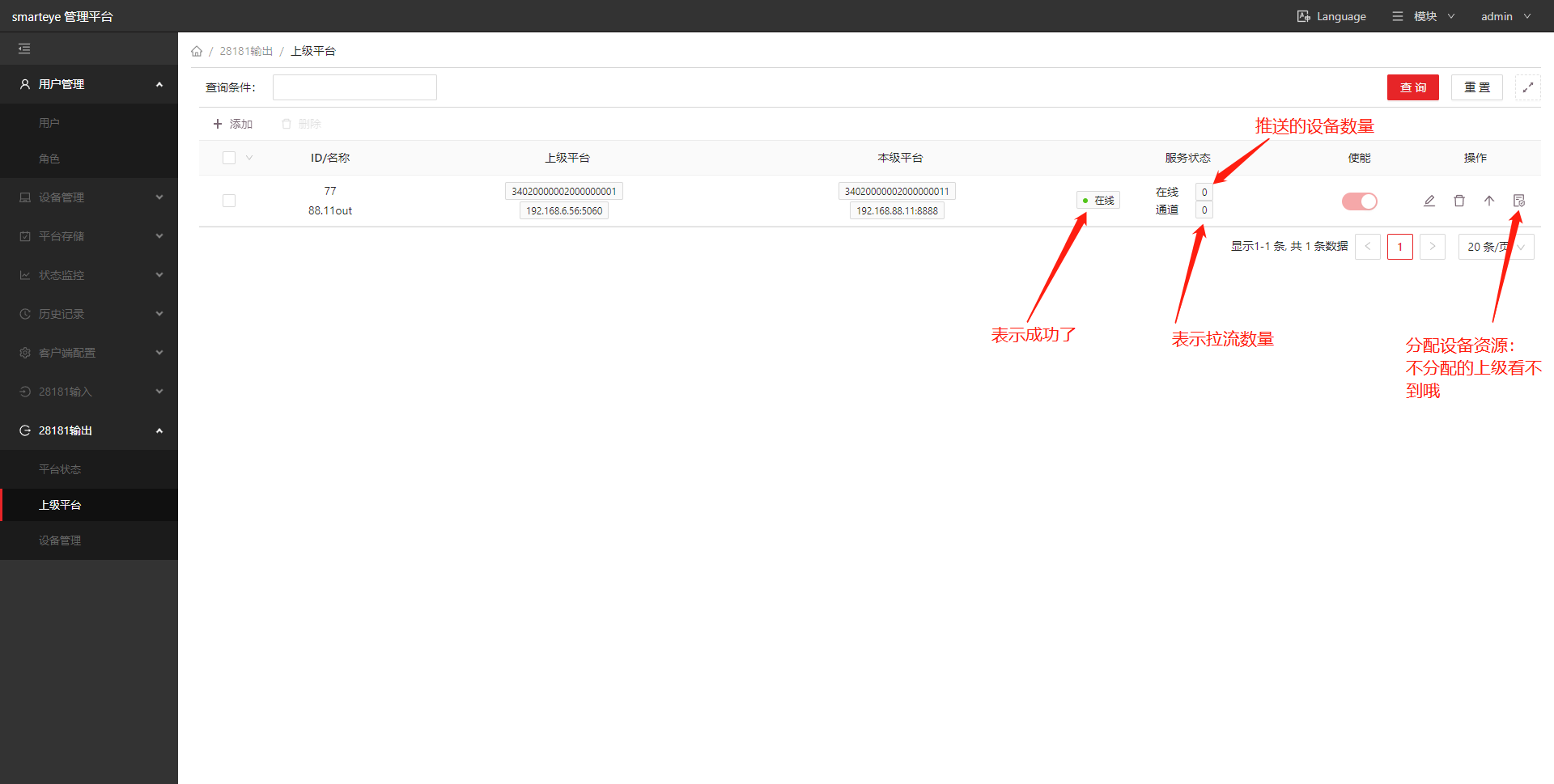The image size is (1554, 784).
Task: Focus the 查询条件 search input field
Action: (x=355, y=87)
